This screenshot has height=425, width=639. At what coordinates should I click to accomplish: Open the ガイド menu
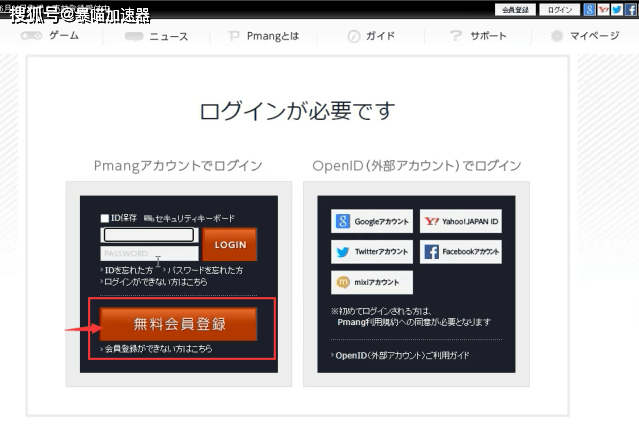click(x=371, y=36)
